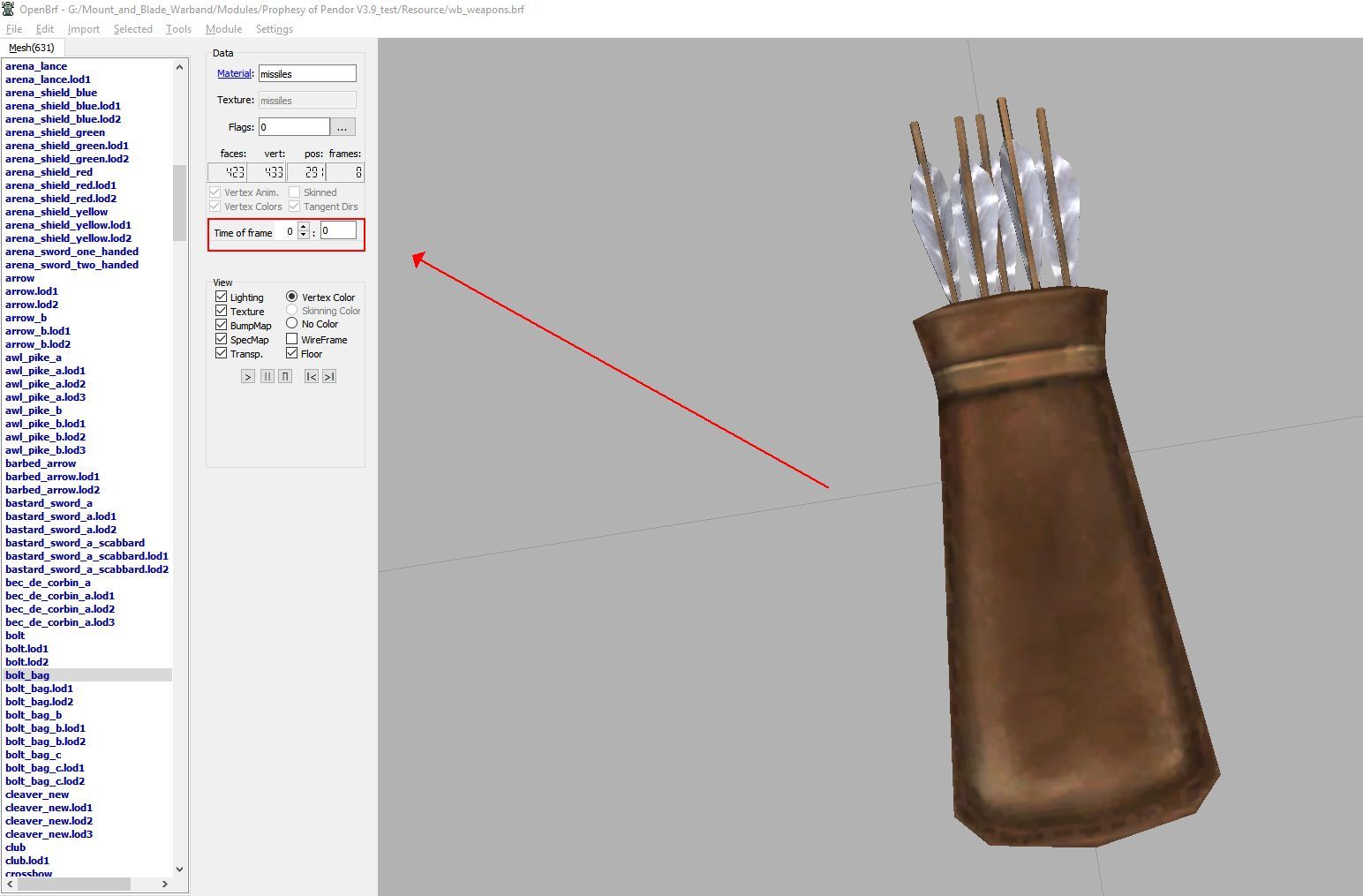Click the vertical scrollbar thumb of mesh list
This screenshot has height=896, width=1363.
[180, 202]
